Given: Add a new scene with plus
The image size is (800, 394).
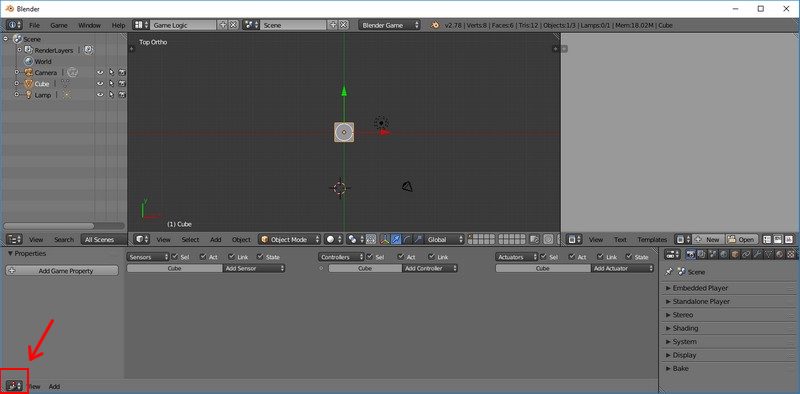Looking at the screenshot, I should tap(333, 24).
